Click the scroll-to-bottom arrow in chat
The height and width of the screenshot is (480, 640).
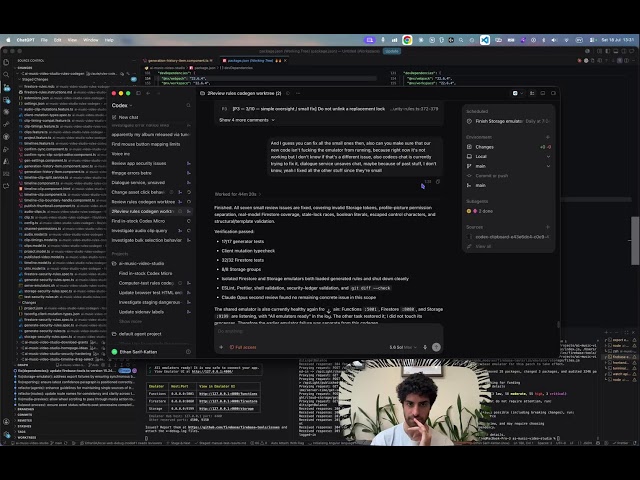coord(329,311)
